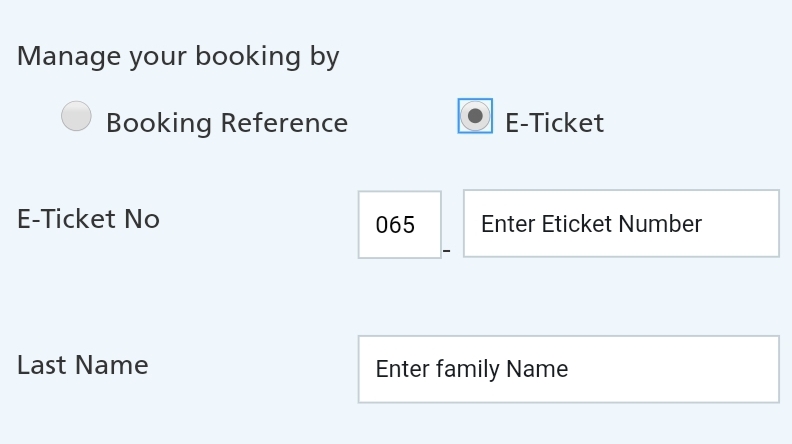Click the "Booking Reference" option label
The height and width of the screenshot is (444, 792).
(x=227, y=123)
